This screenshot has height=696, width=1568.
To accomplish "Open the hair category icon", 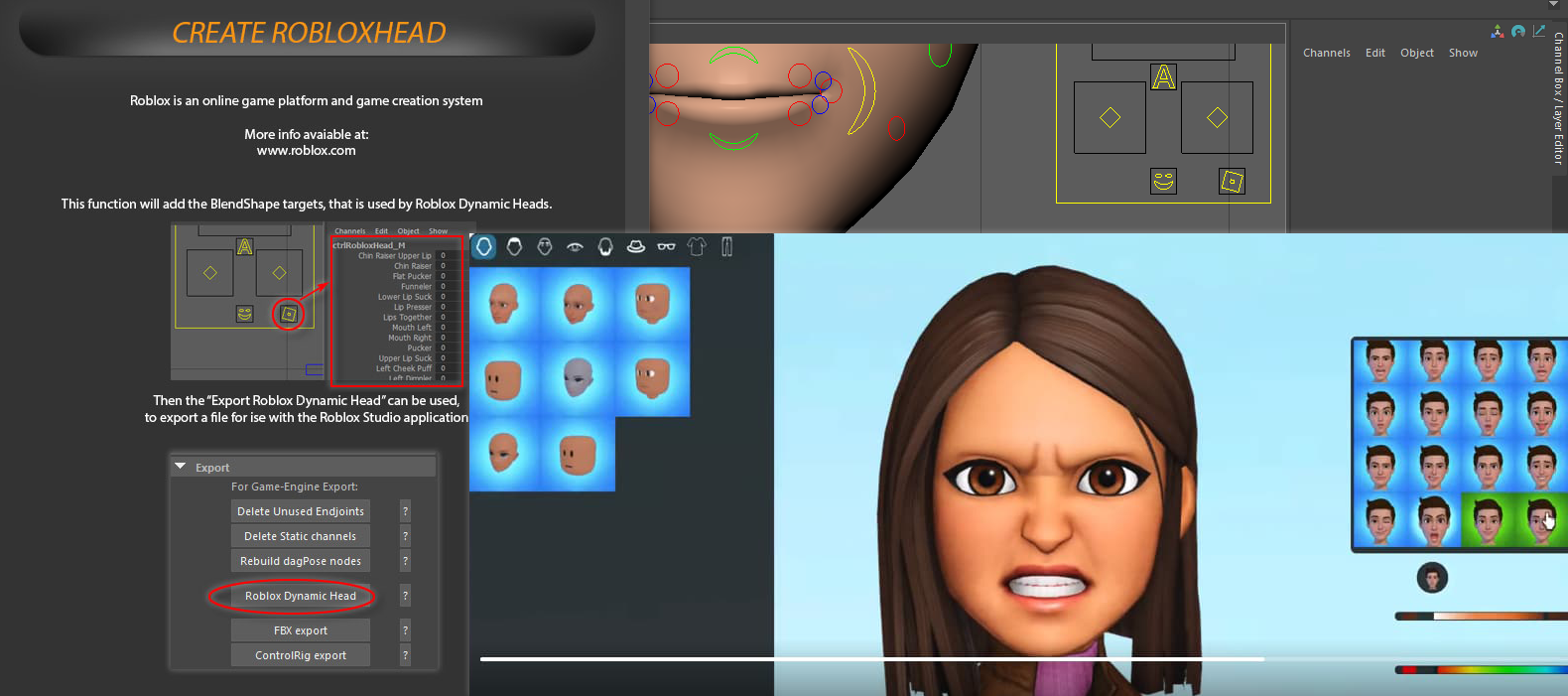I will [514, 246].
